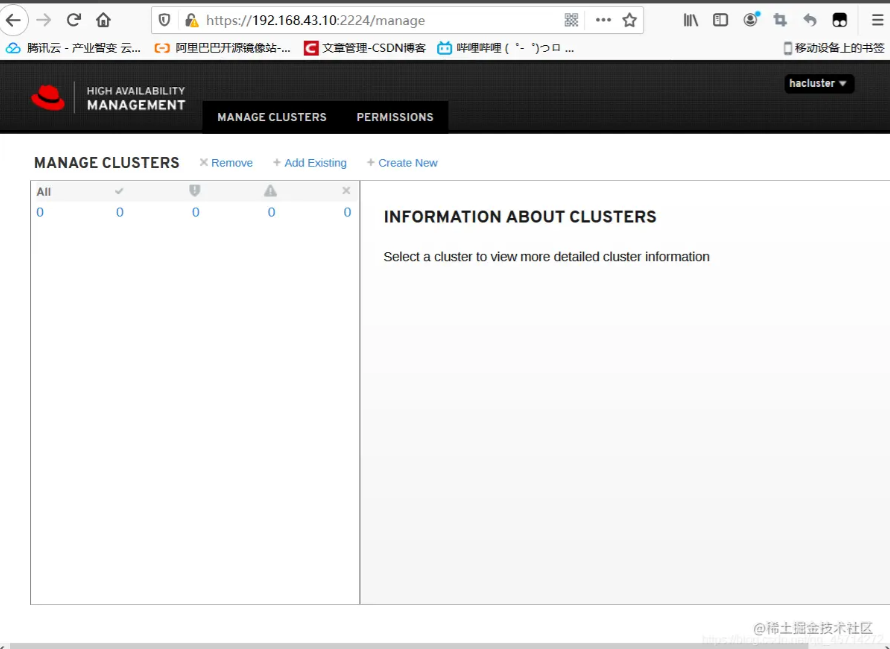The height and width of the screenshot is (649, 890).
Task: Open the browser hamburger menu
Action: click(878, 20)
